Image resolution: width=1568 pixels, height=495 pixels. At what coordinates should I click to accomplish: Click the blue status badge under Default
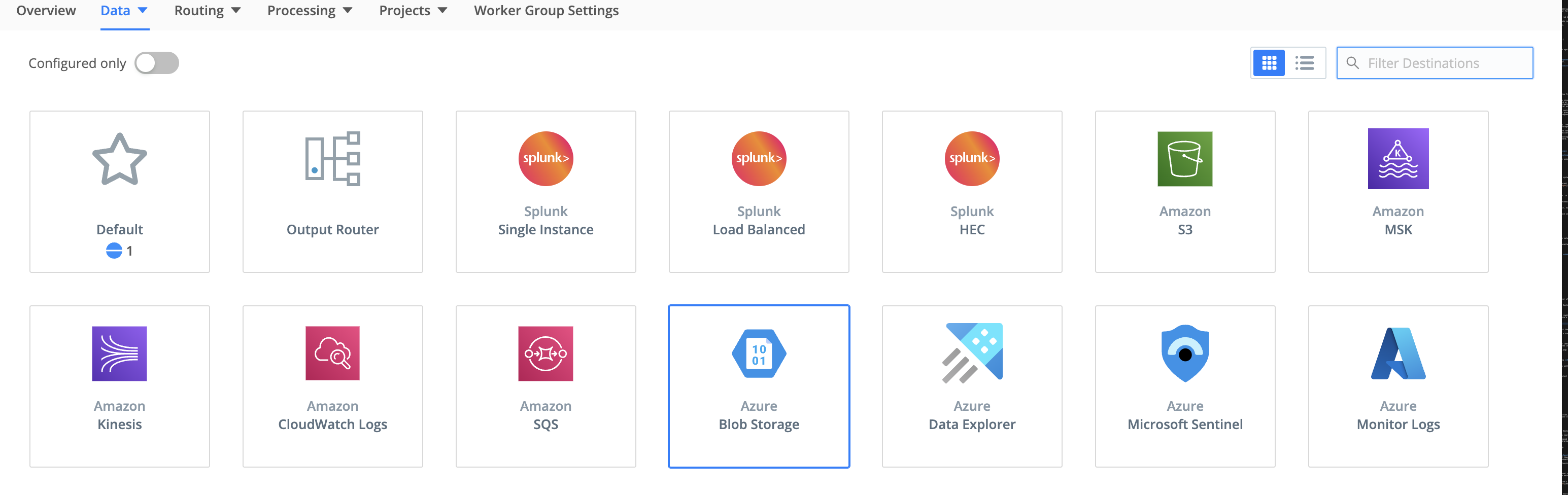coord(114,251)
